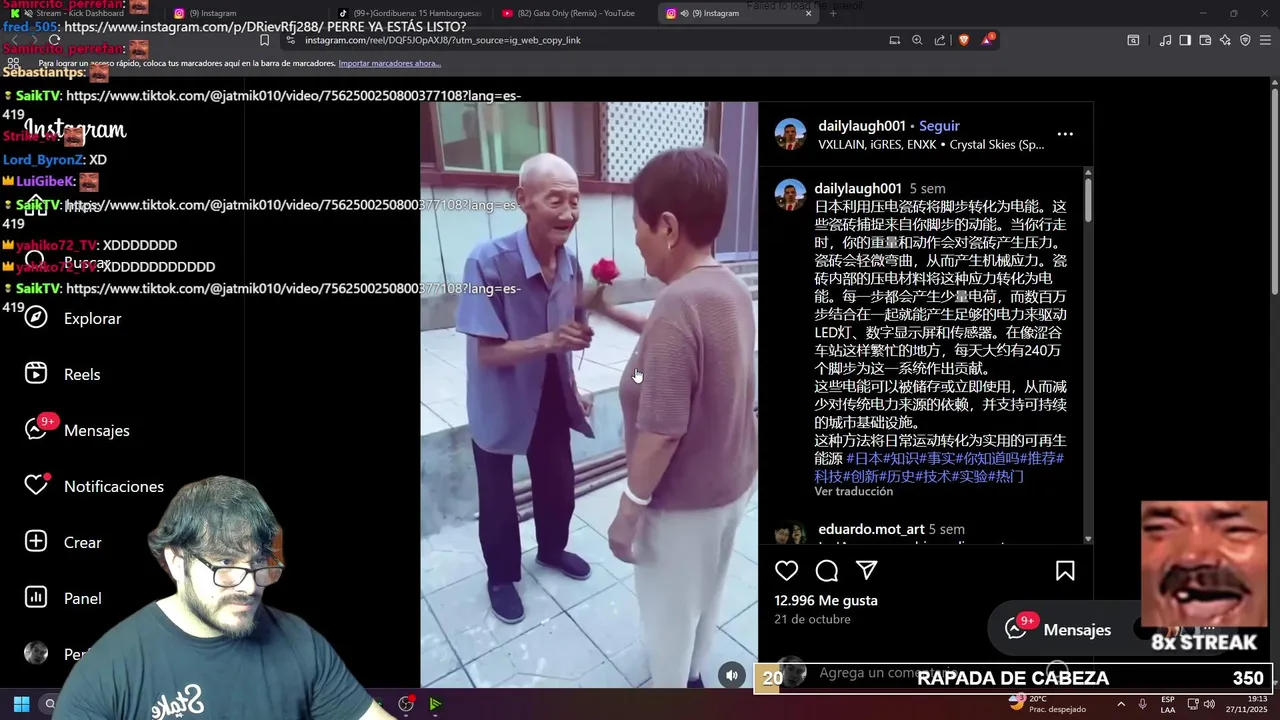
Task: Click the microphone icon in system tray
Action: (1142, 704)
